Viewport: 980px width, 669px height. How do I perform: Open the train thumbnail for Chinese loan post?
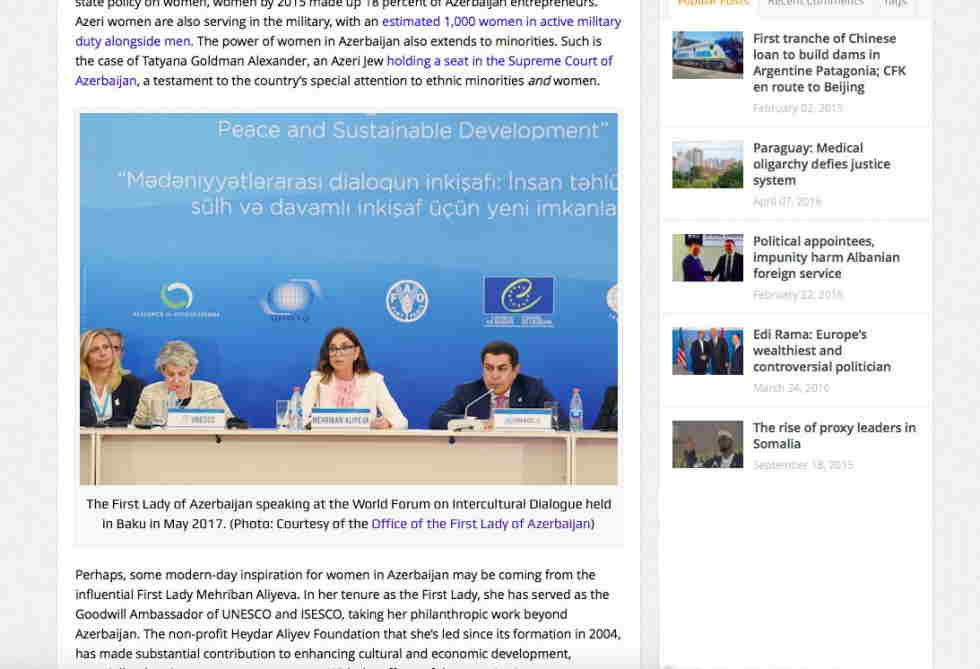point(707,55)
